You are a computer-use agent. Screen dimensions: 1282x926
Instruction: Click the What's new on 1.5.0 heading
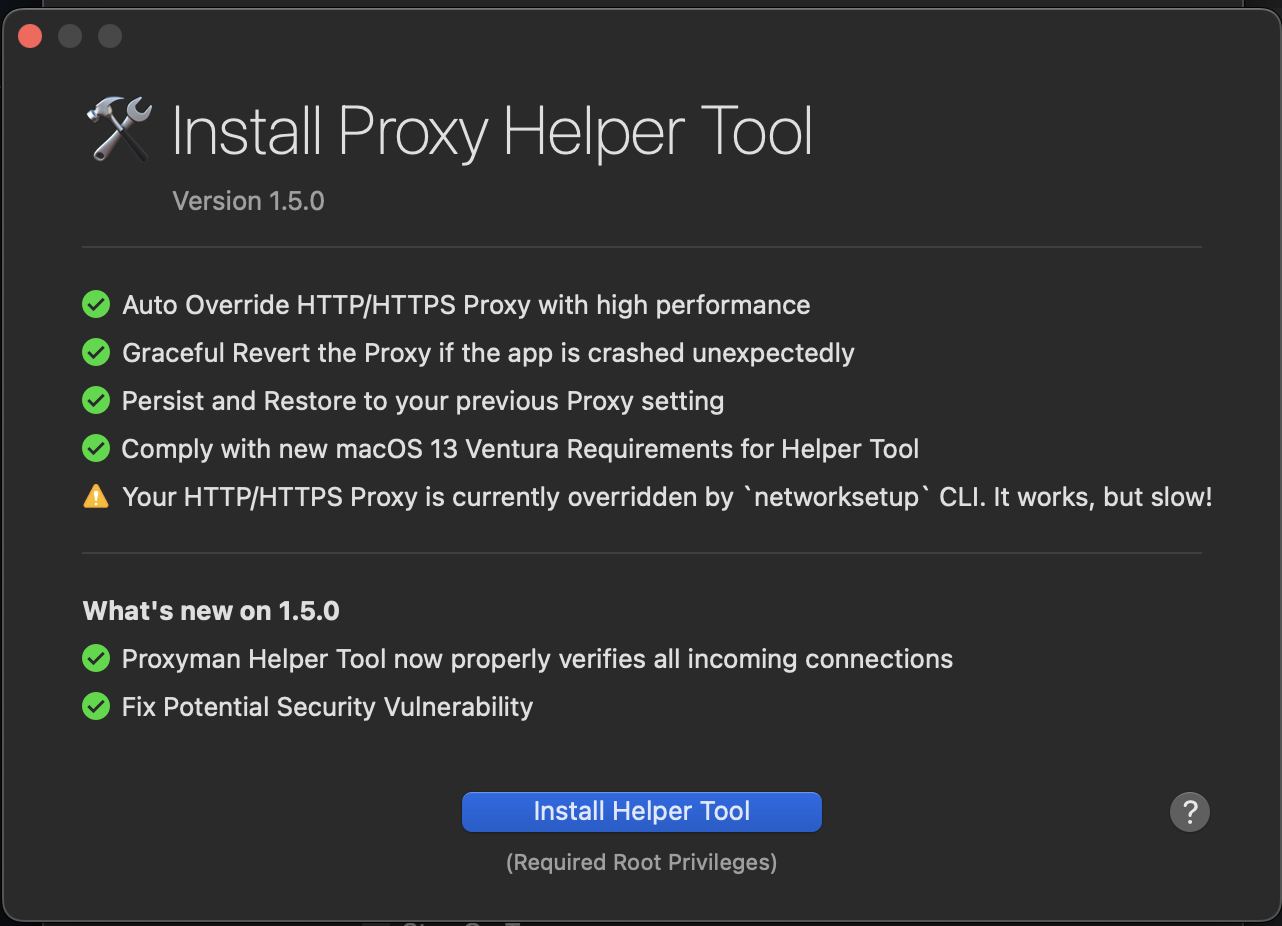pos(210,610)
